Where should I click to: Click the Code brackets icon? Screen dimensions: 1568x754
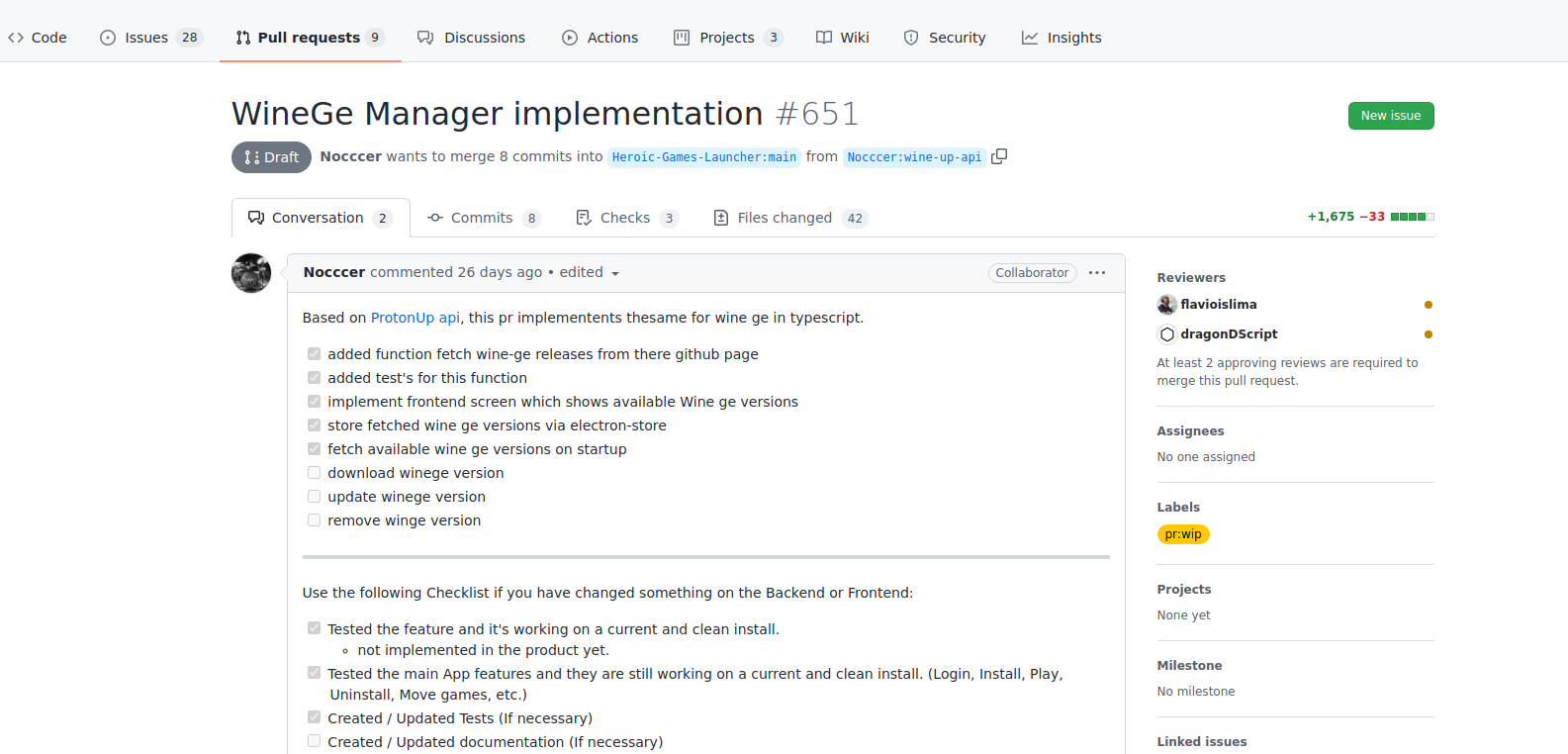[16, 38]
